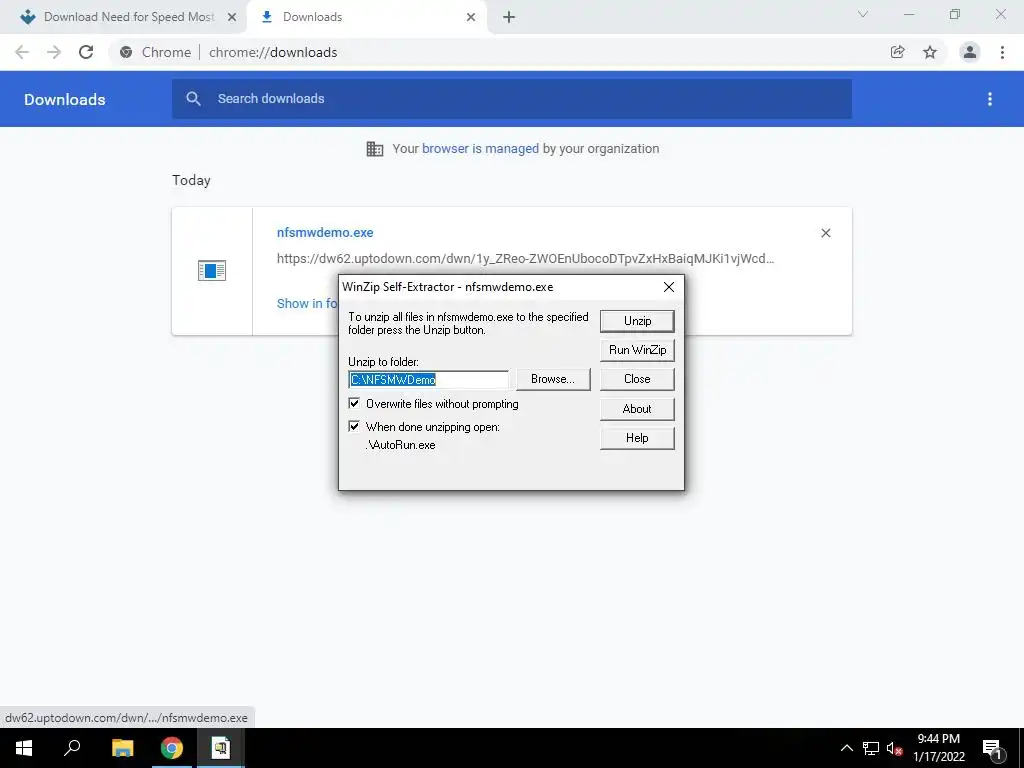Screen dimensions: 1024x768
Task: Reload the downloads page
Action: click(86, 52)
